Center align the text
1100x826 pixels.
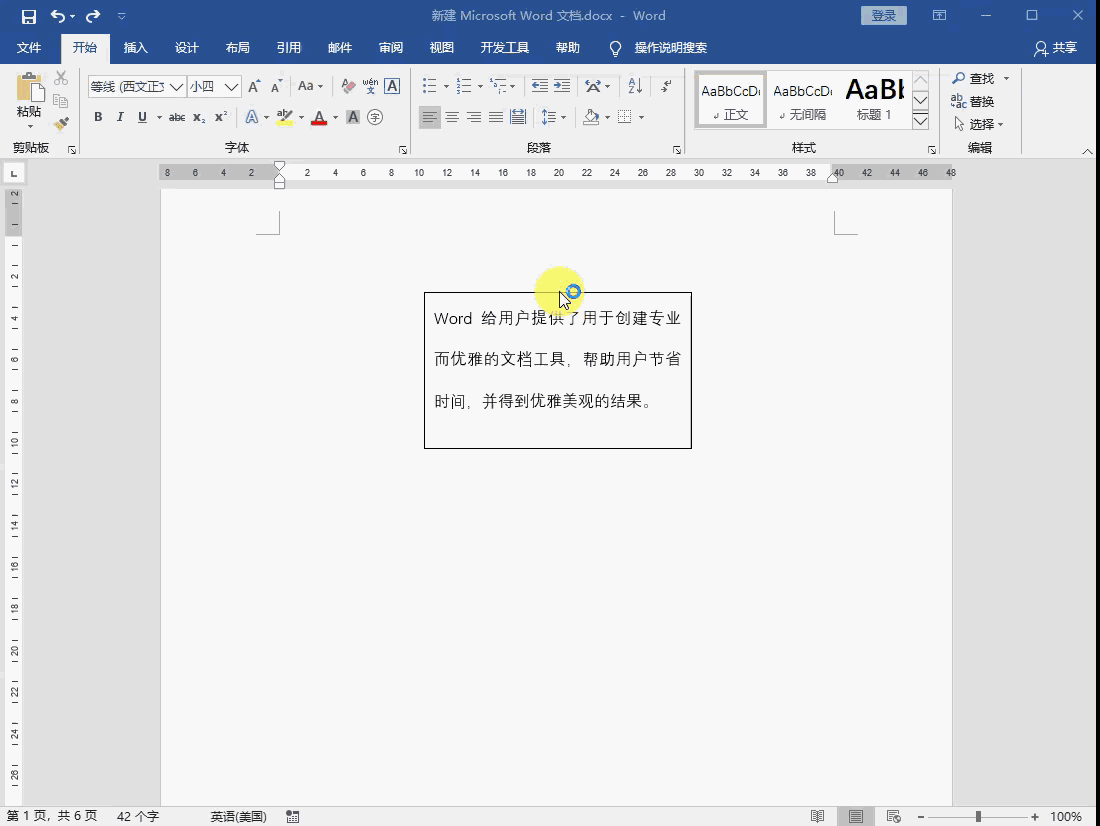452,117
